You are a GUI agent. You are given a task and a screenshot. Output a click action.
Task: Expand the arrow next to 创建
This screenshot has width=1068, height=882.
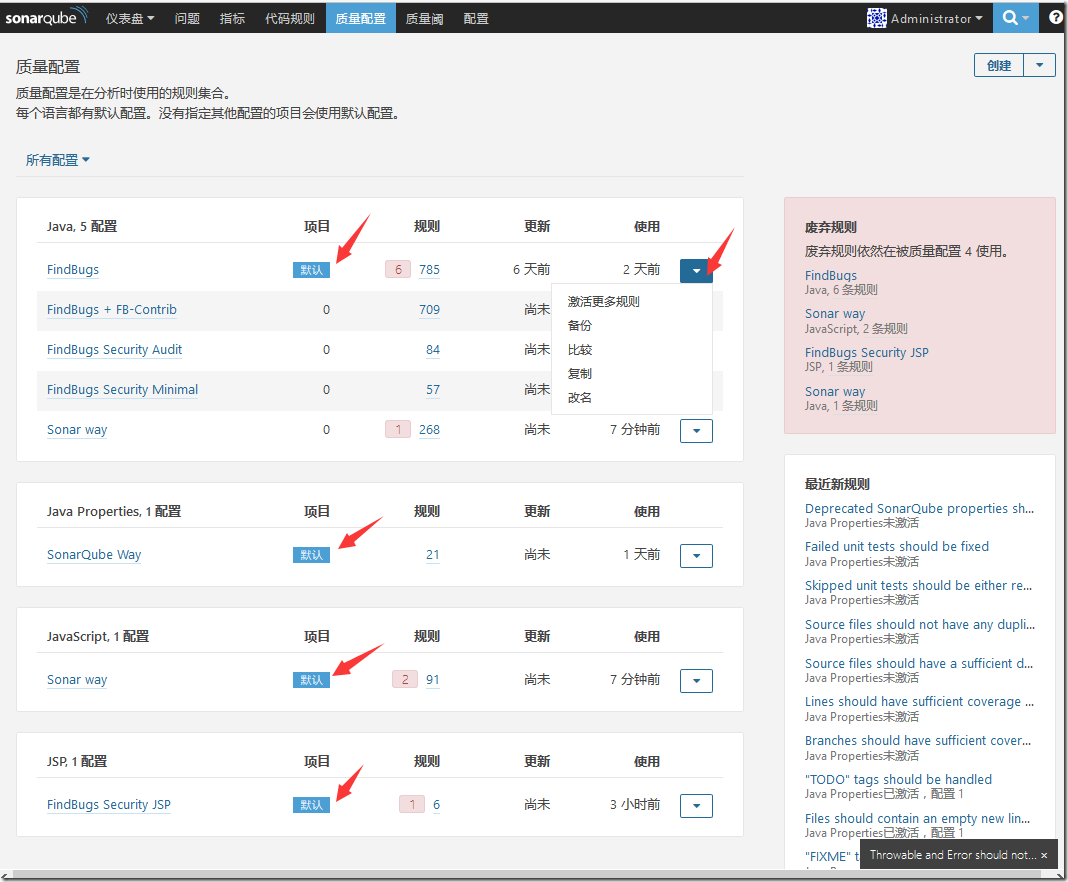pos(1039,65)
